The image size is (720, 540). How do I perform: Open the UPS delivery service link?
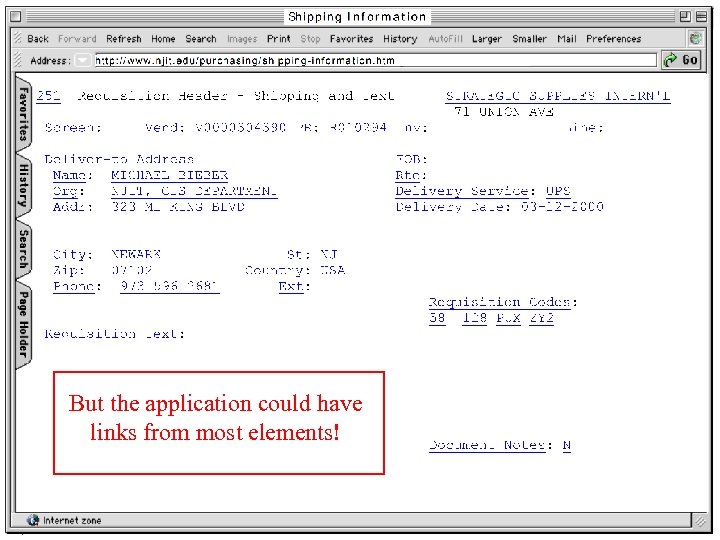558,191
